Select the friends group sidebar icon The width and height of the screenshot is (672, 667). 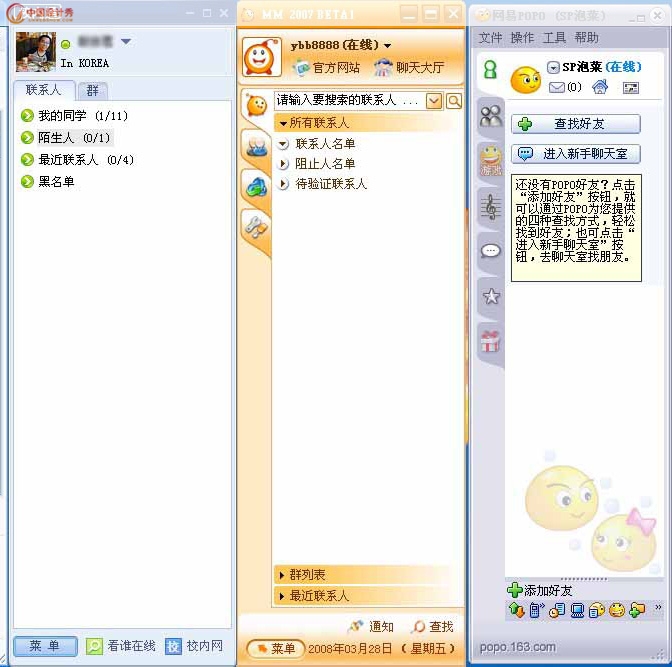point(491,116)
